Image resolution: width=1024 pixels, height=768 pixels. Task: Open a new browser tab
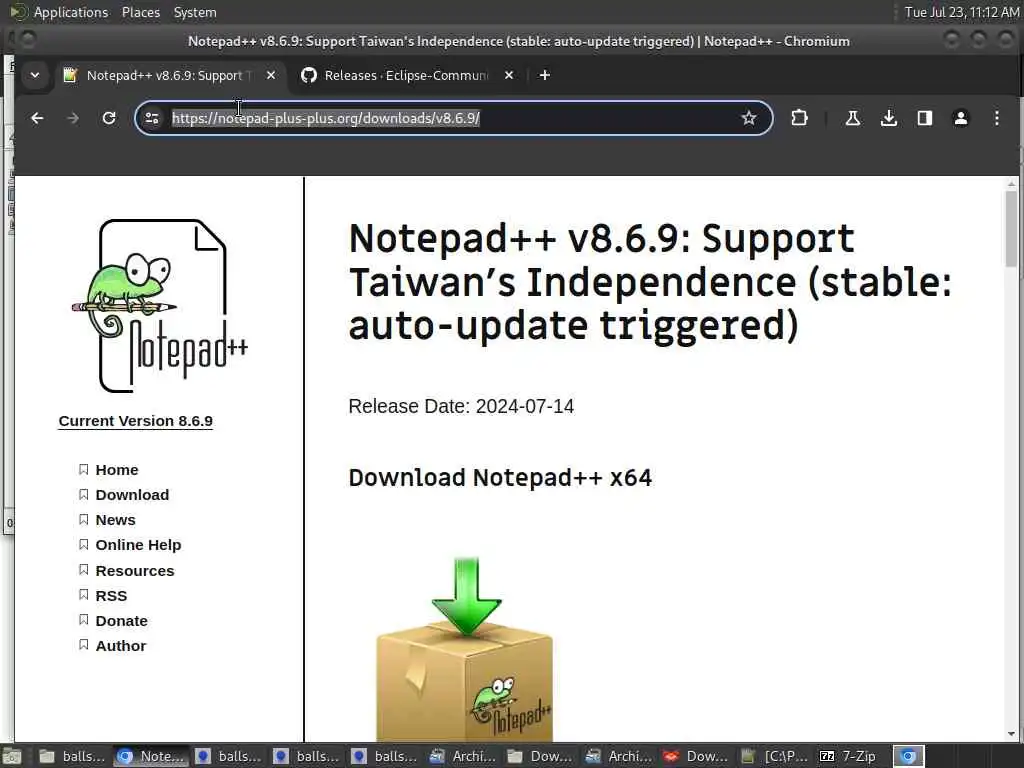tap(545, 75)
